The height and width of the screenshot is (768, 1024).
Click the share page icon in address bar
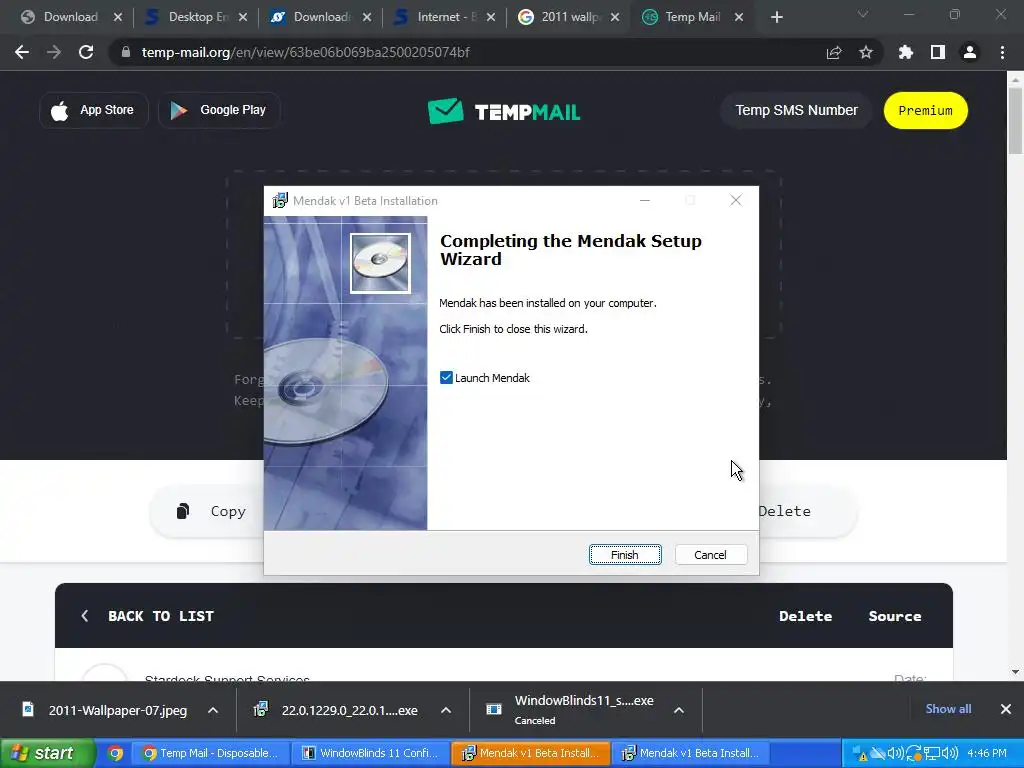[x=834, y=52]
